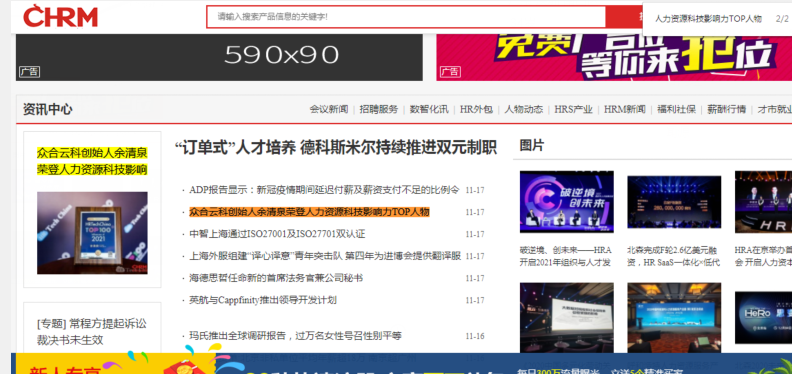Open the HRM新闻 category
Image resolution: width=792 pixels, height=374 pixels.
click(625, 109)
